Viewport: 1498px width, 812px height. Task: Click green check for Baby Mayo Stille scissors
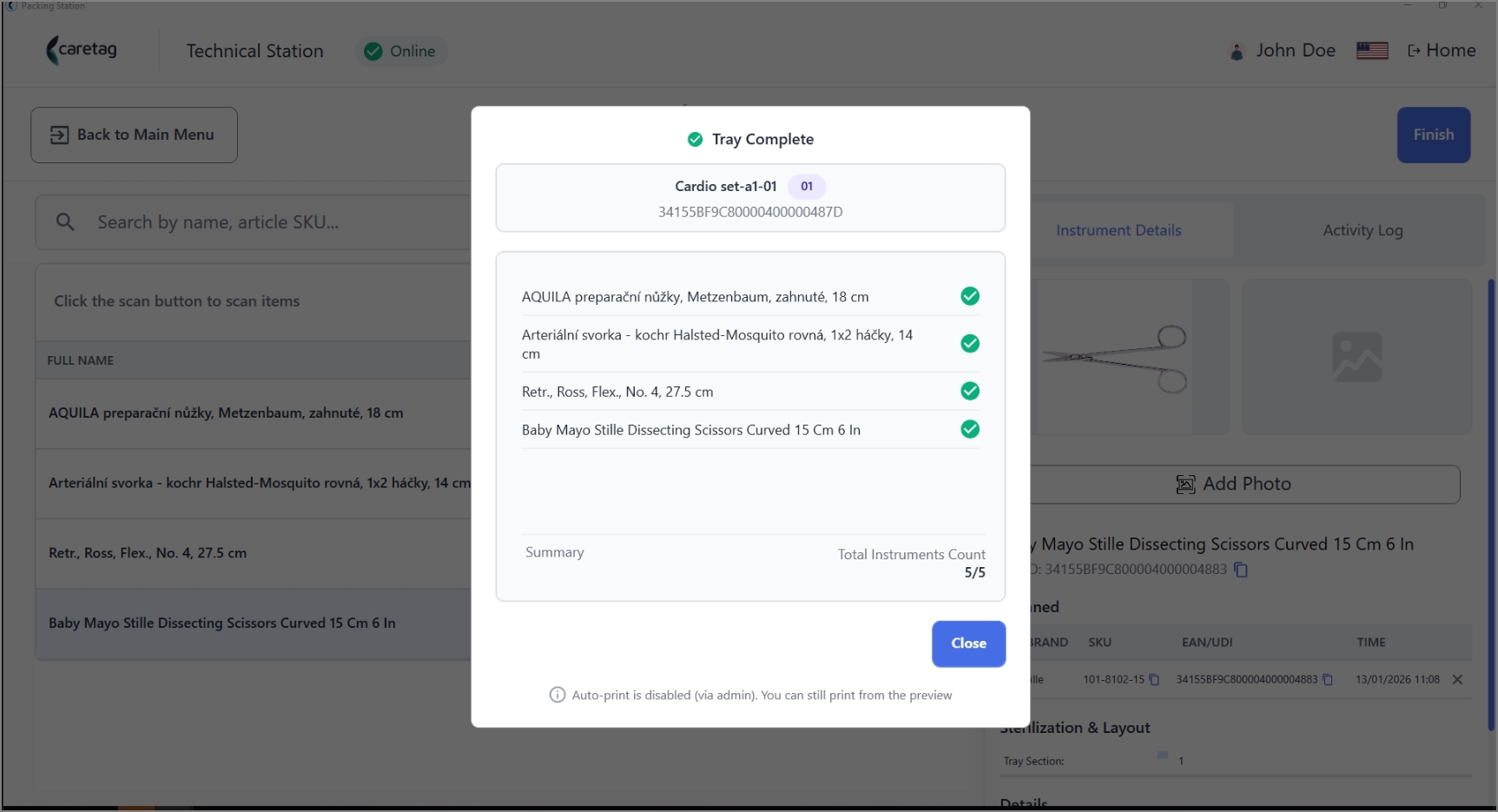tap(970, 429)
